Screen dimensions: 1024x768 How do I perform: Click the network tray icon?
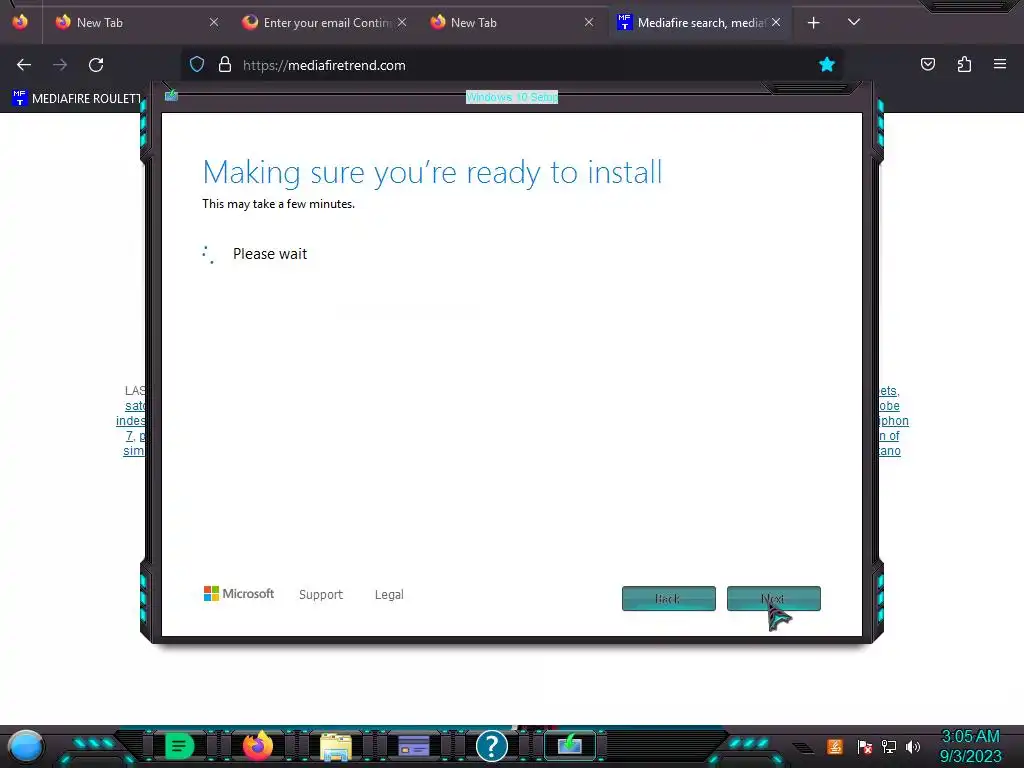(x=889, y=746)
